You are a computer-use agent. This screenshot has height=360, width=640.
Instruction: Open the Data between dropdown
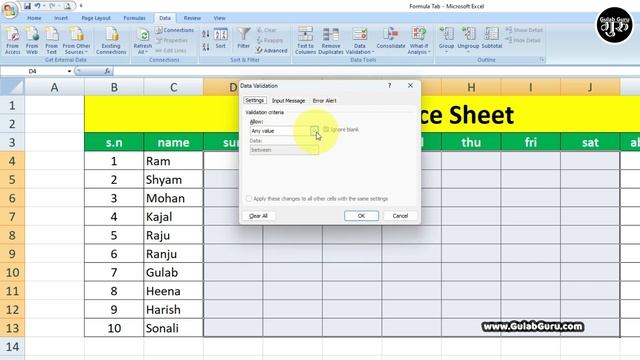(284, 150)
